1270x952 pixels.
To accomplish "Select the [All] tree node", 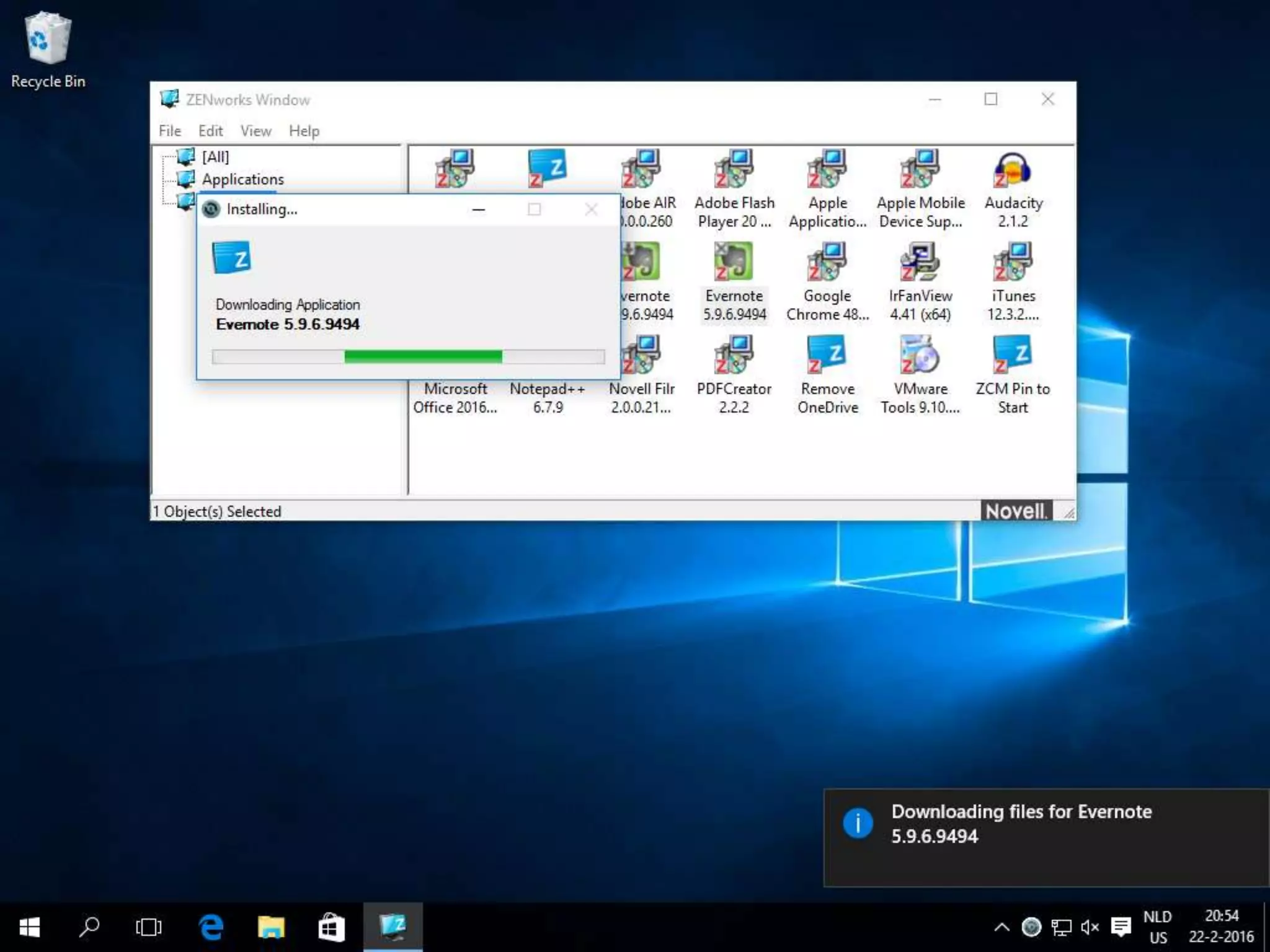I will (215, 157).
